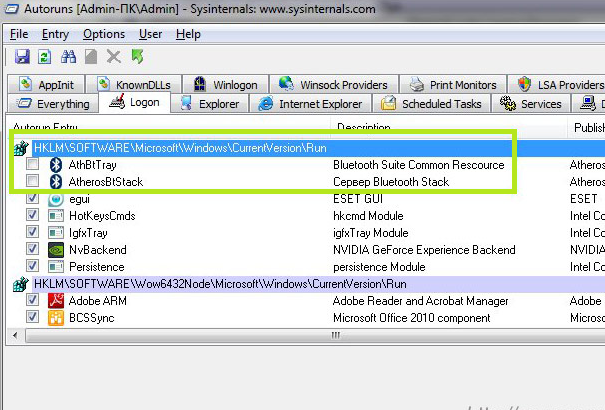Open the Winsock Providers tab

coord(333,84)
